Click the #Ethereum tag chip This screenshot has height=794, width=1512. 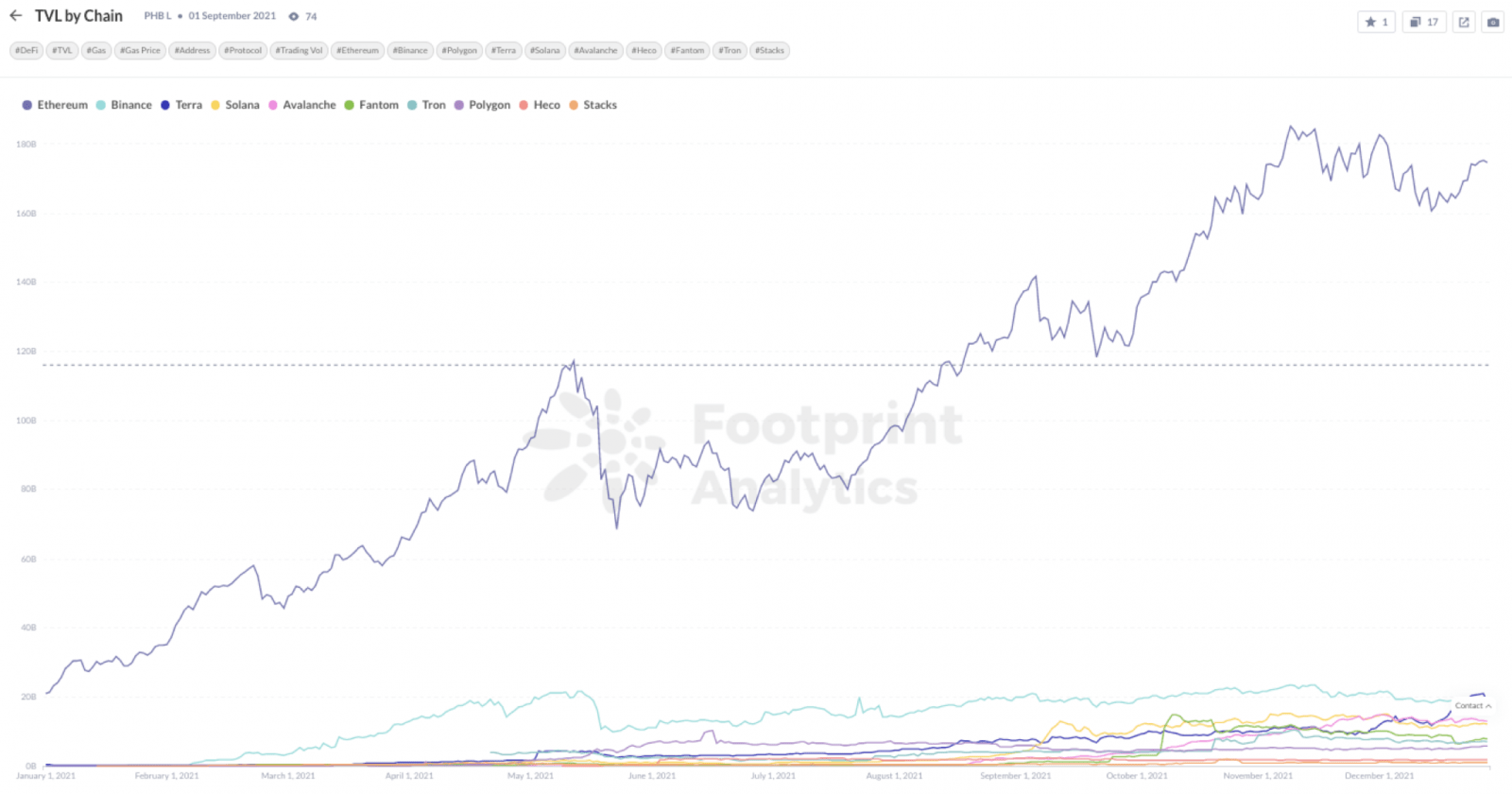tap(357, 51)
